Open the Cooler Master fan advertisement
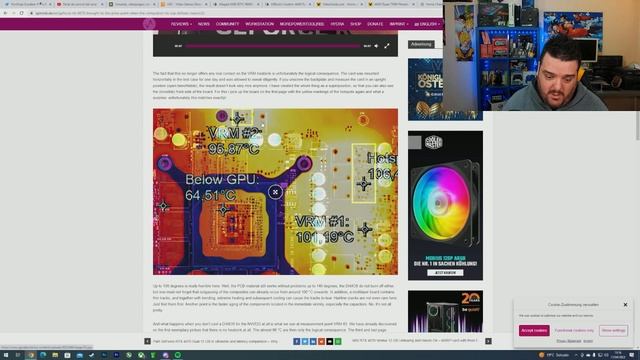The height and width of the screenshot is (360, 640). point(445,205)
